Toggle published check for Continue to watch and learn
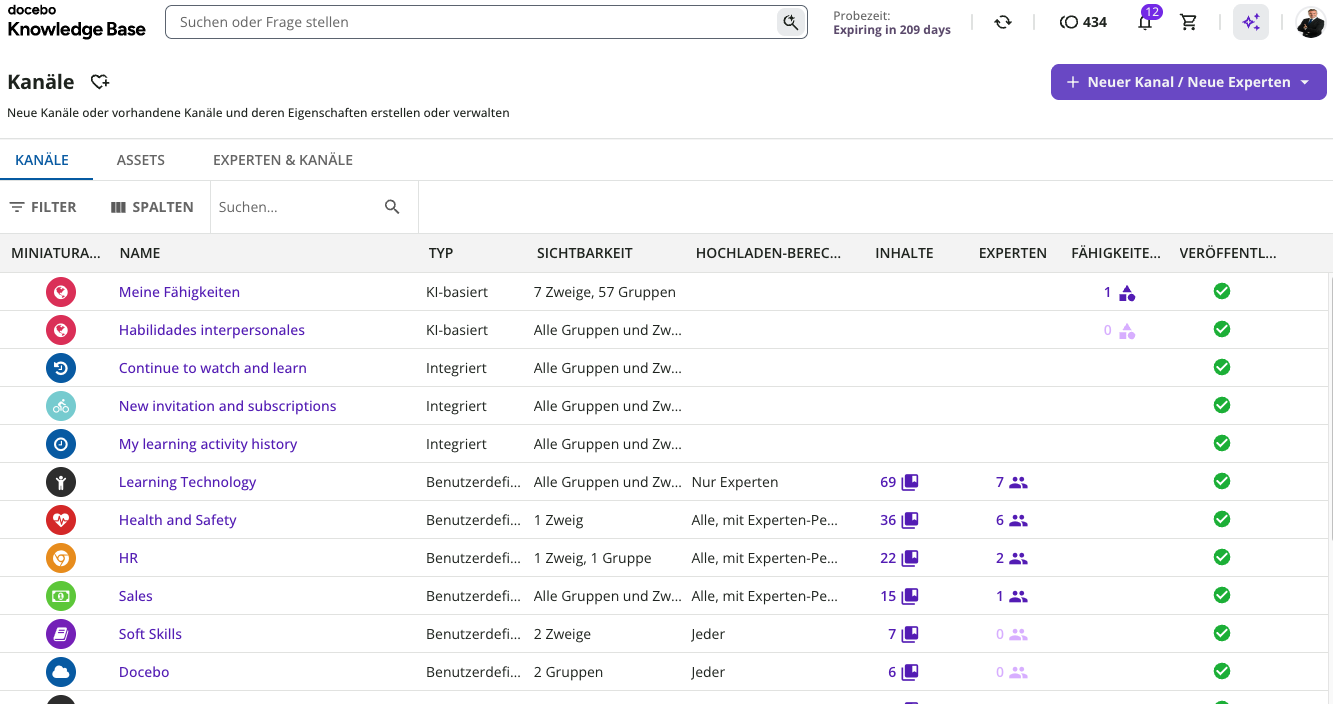The width and height of the screenshot is (1333, 704). click(x=1221, y=367)
